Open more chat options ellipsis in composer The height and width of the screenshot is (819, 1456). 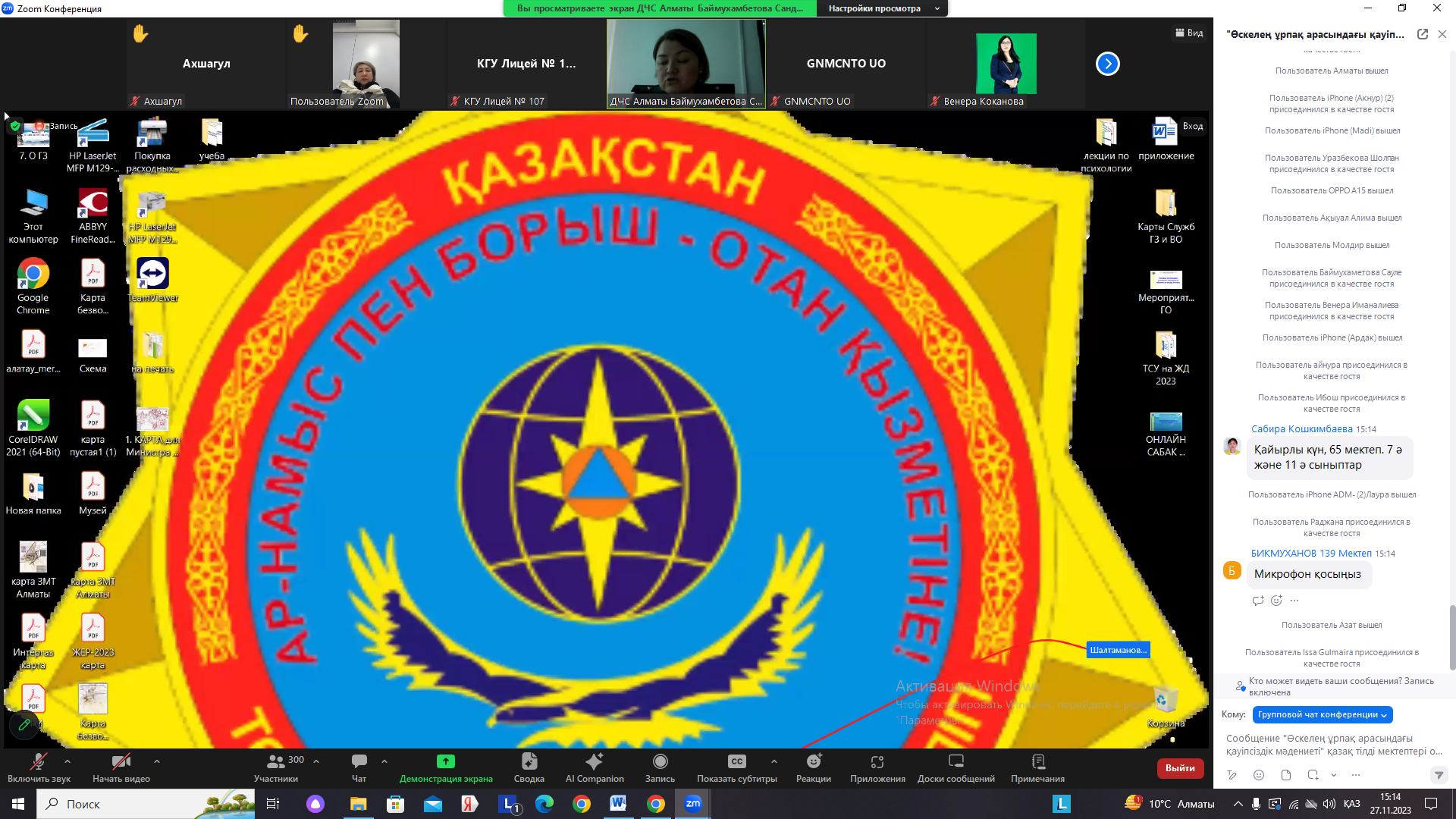(x=1356, y=775)
